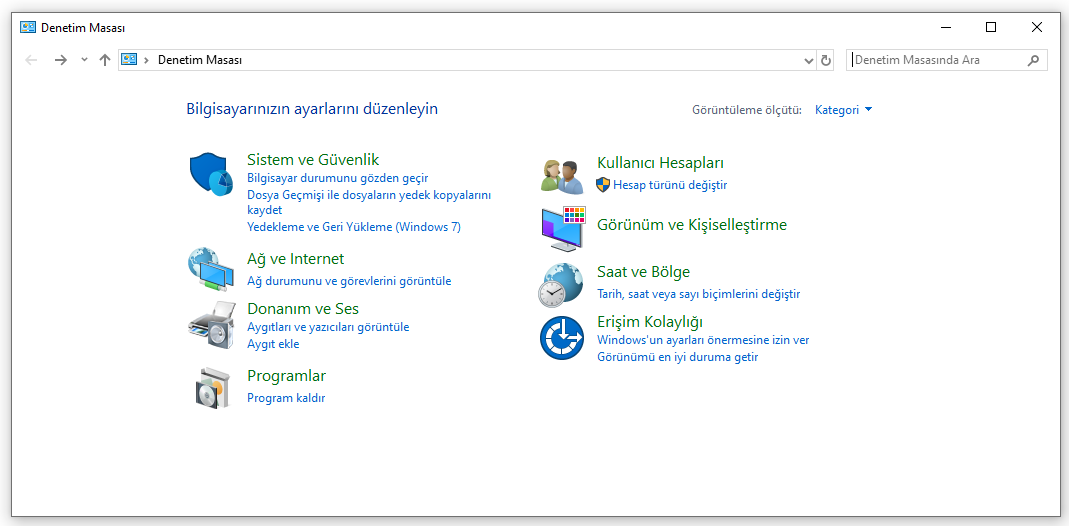Click the Saat ve Bölge clock icon
The image size is (1069, 526).
coord(561,284)
